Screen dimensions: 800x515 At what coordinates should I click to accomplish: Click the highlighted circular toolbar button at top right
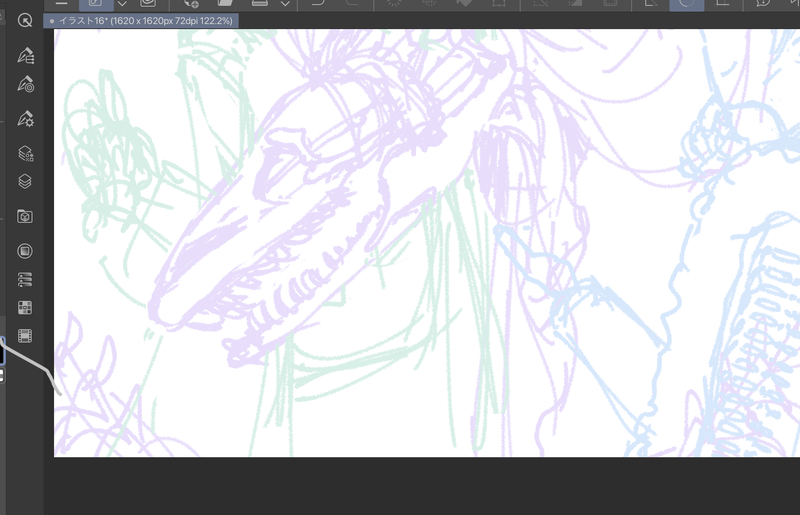687,4
